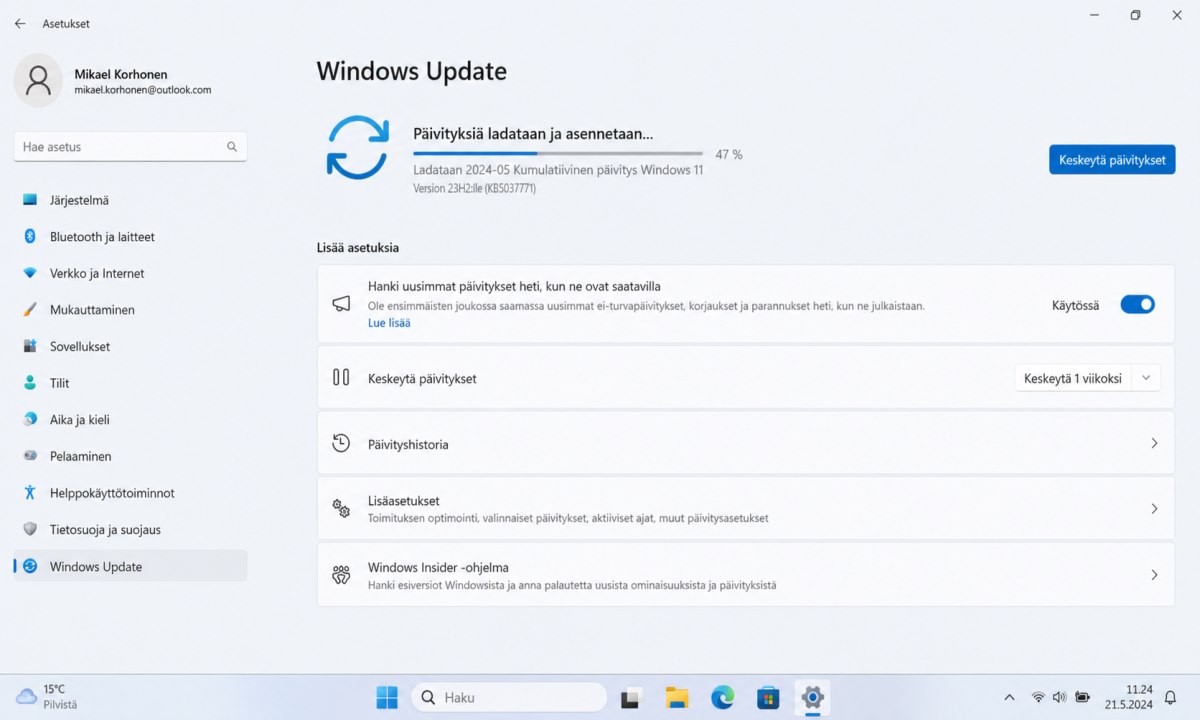Click the Päivityksiä ladataan ja asennetaan status
1200x720 pixels.
click(533, 133)
